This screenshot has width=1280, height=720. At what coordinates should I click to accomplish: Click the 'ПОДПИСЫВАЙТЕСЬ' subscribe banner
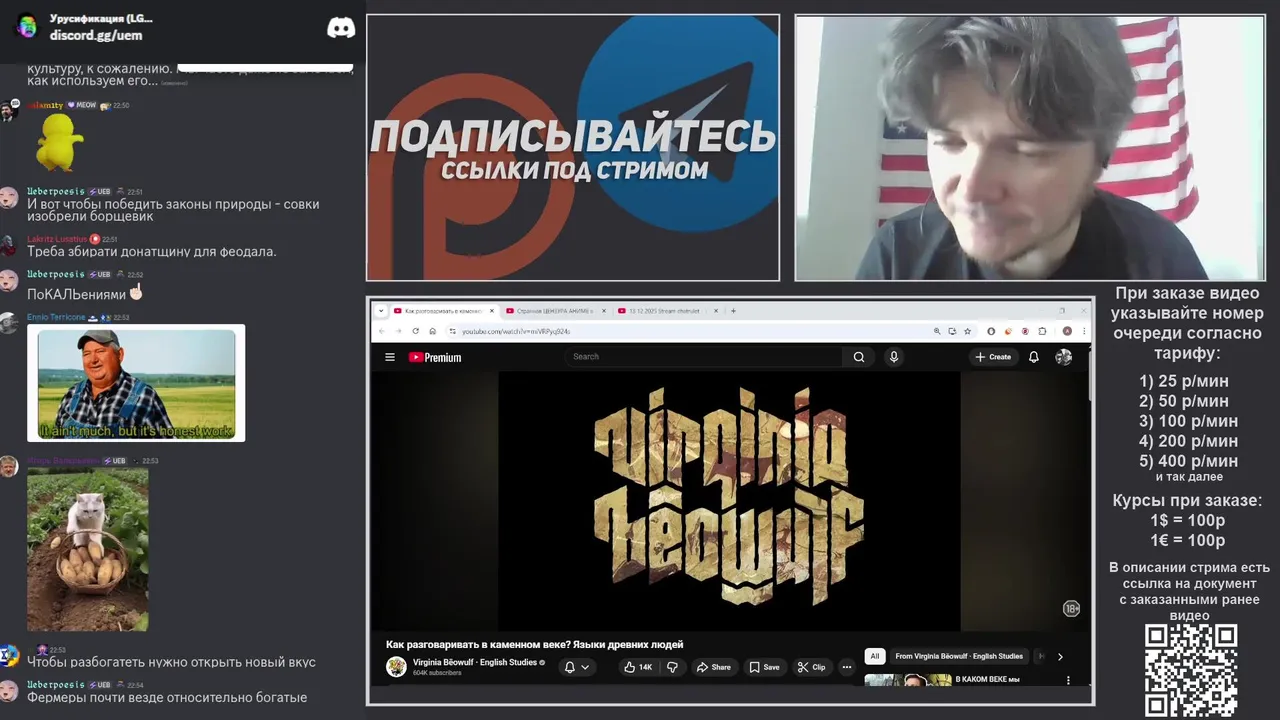[573, 148]
